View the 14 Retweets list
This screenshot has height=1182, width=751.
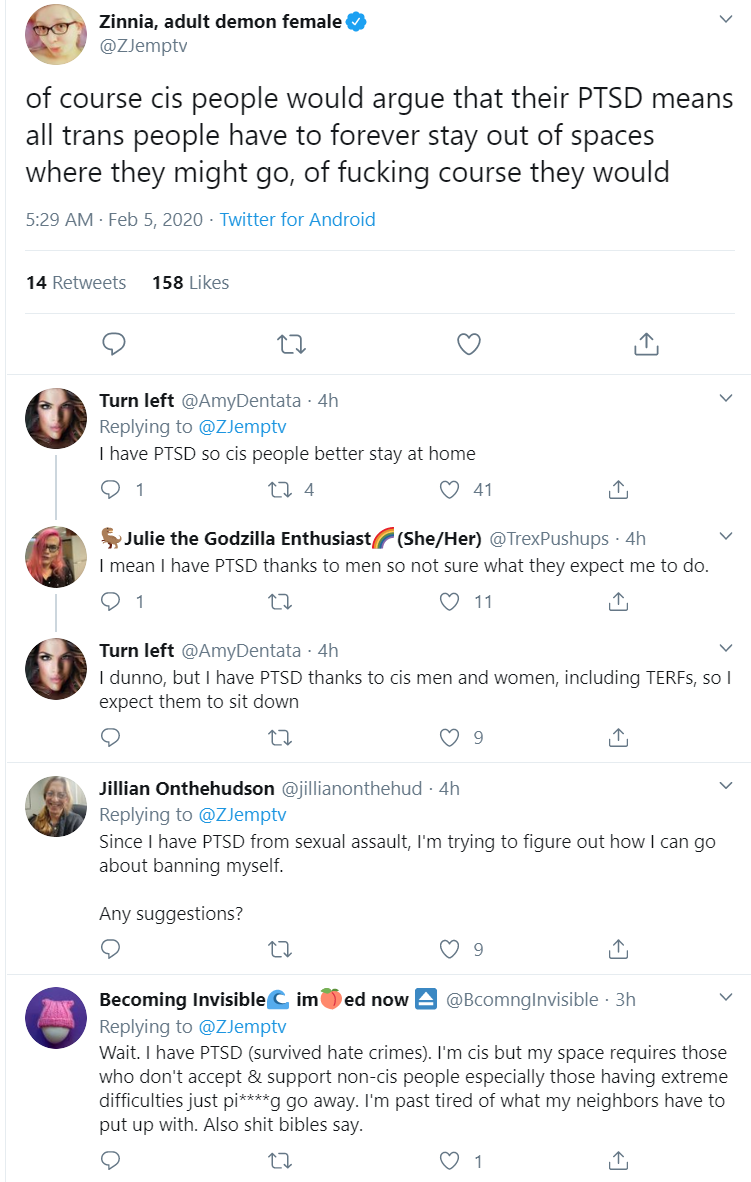click(76, 283)
